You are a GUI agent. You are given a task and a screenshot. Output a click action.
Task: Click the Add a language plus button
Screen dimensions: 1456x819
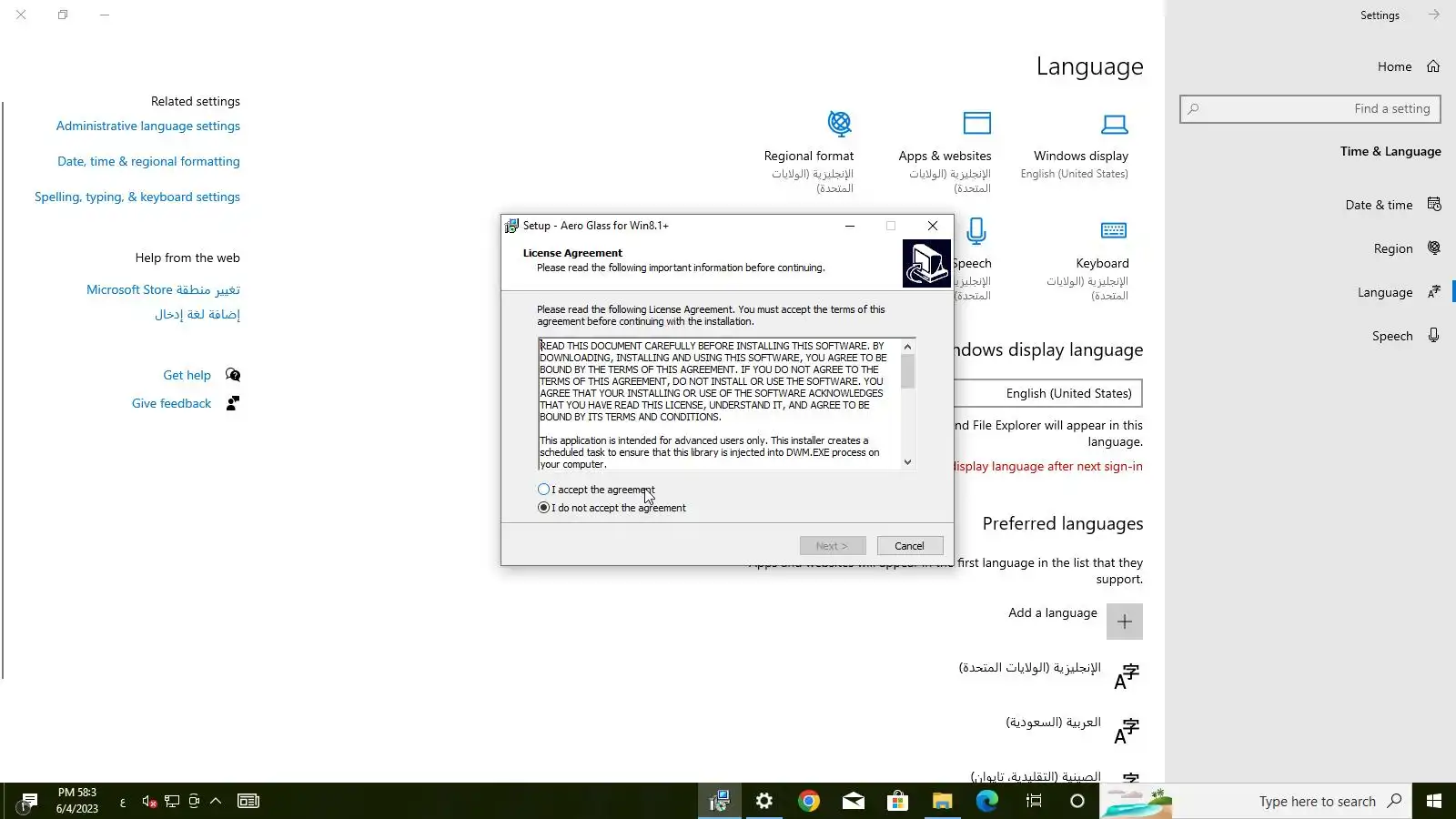coord(1125,622)
